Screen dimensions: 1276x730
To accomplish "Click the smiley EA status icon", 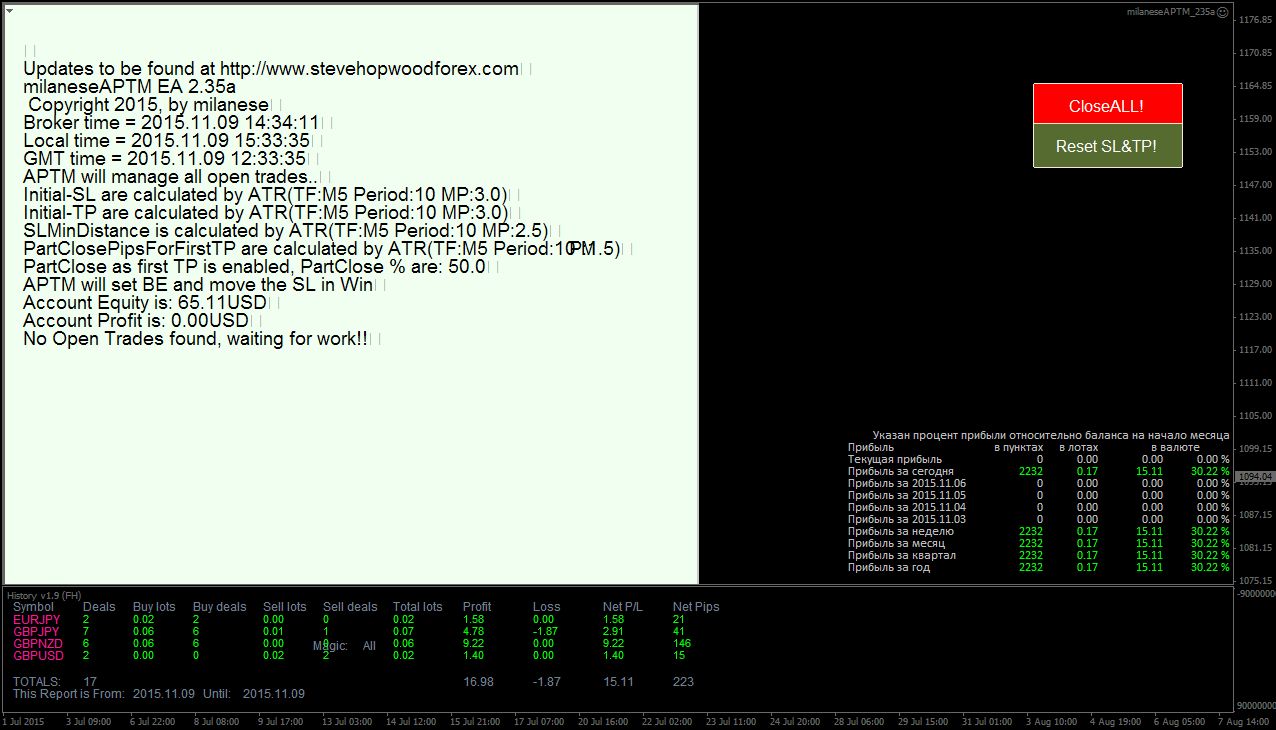I will [1222, 12].
